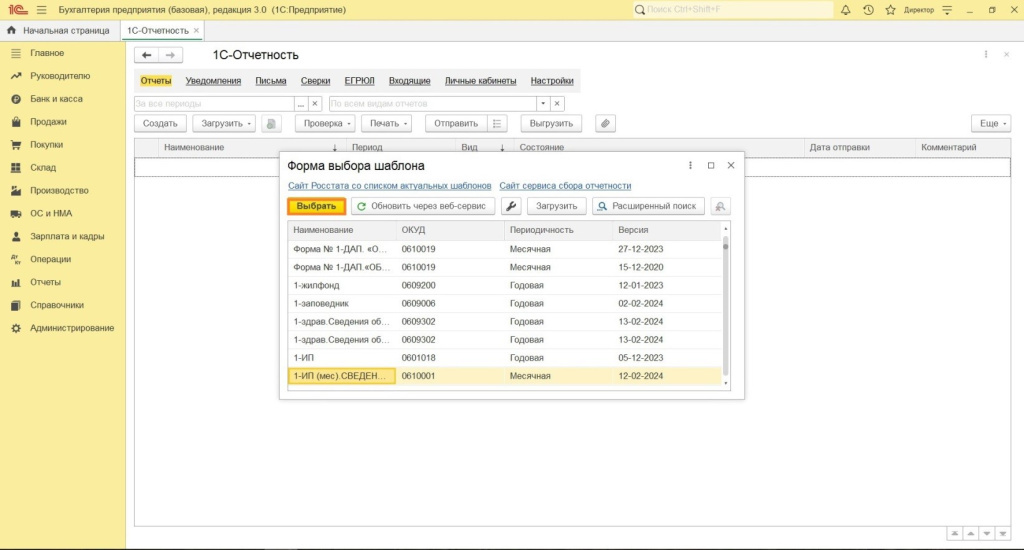
Task: Switch to the Уведомления tab
Action: 213,81
